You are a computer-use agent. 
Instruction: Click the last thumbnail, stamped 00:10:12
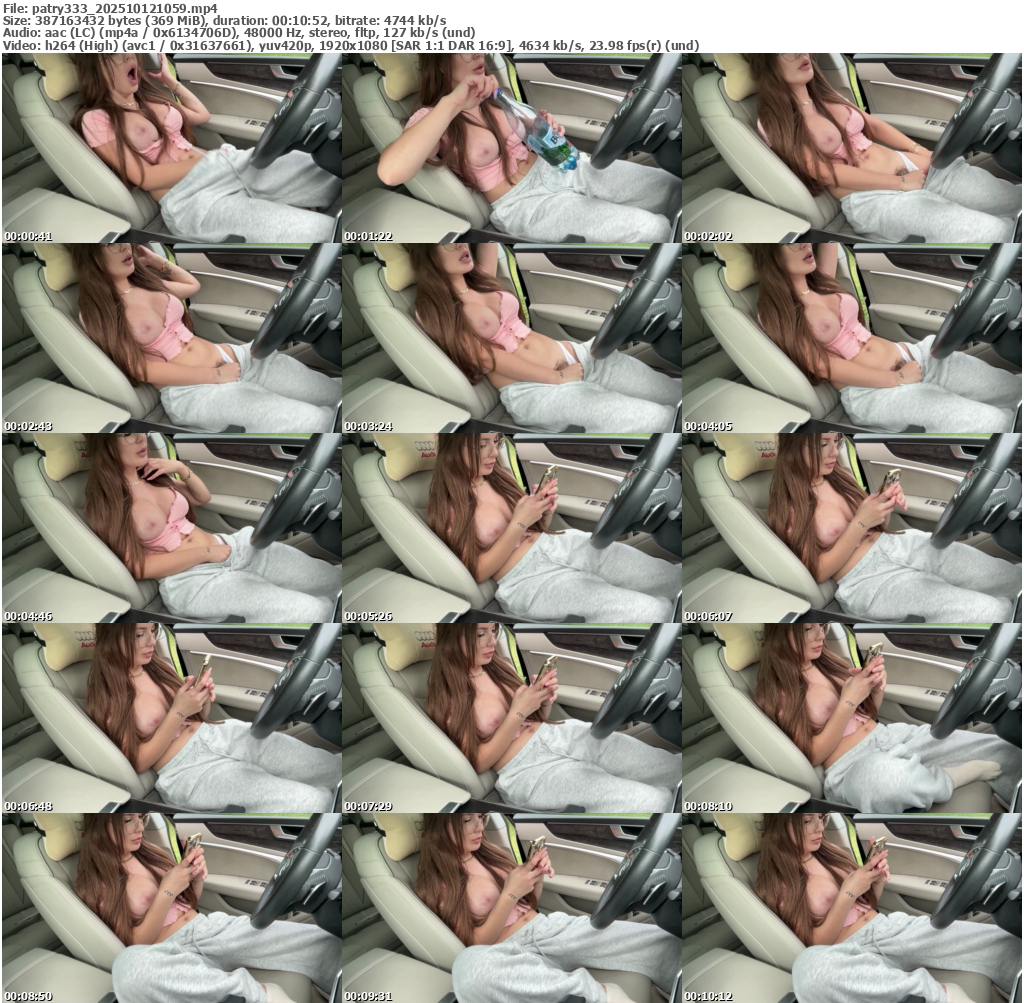(x=851, y=908)
